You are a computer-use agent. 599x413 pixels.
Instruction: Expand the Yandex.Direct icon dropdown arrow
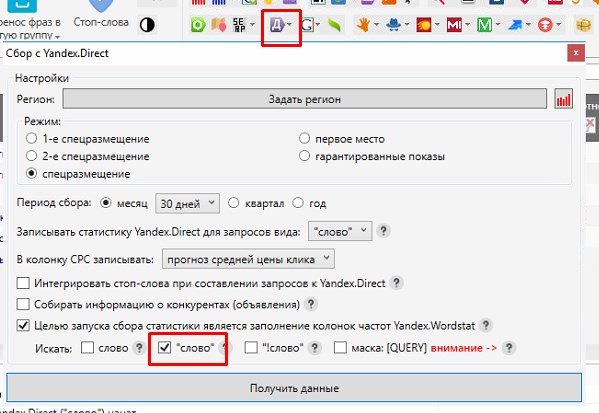click(x=289, y=24)
